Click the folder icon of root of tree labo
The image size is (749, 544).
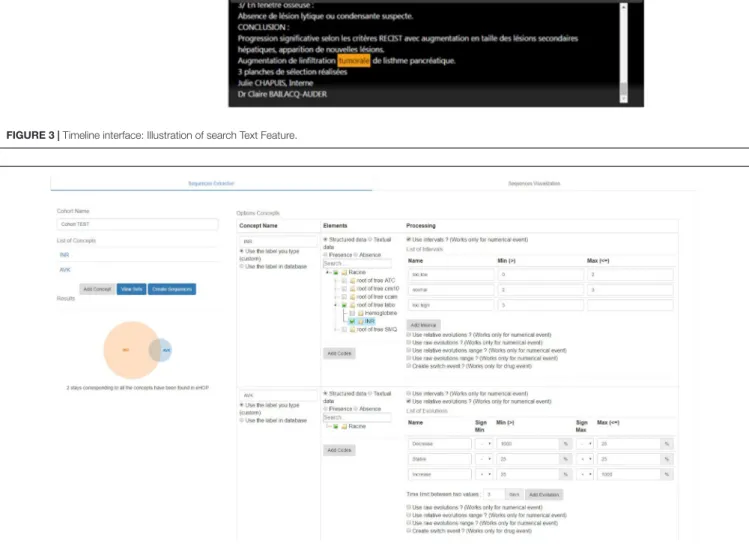[x=353, y=305]
